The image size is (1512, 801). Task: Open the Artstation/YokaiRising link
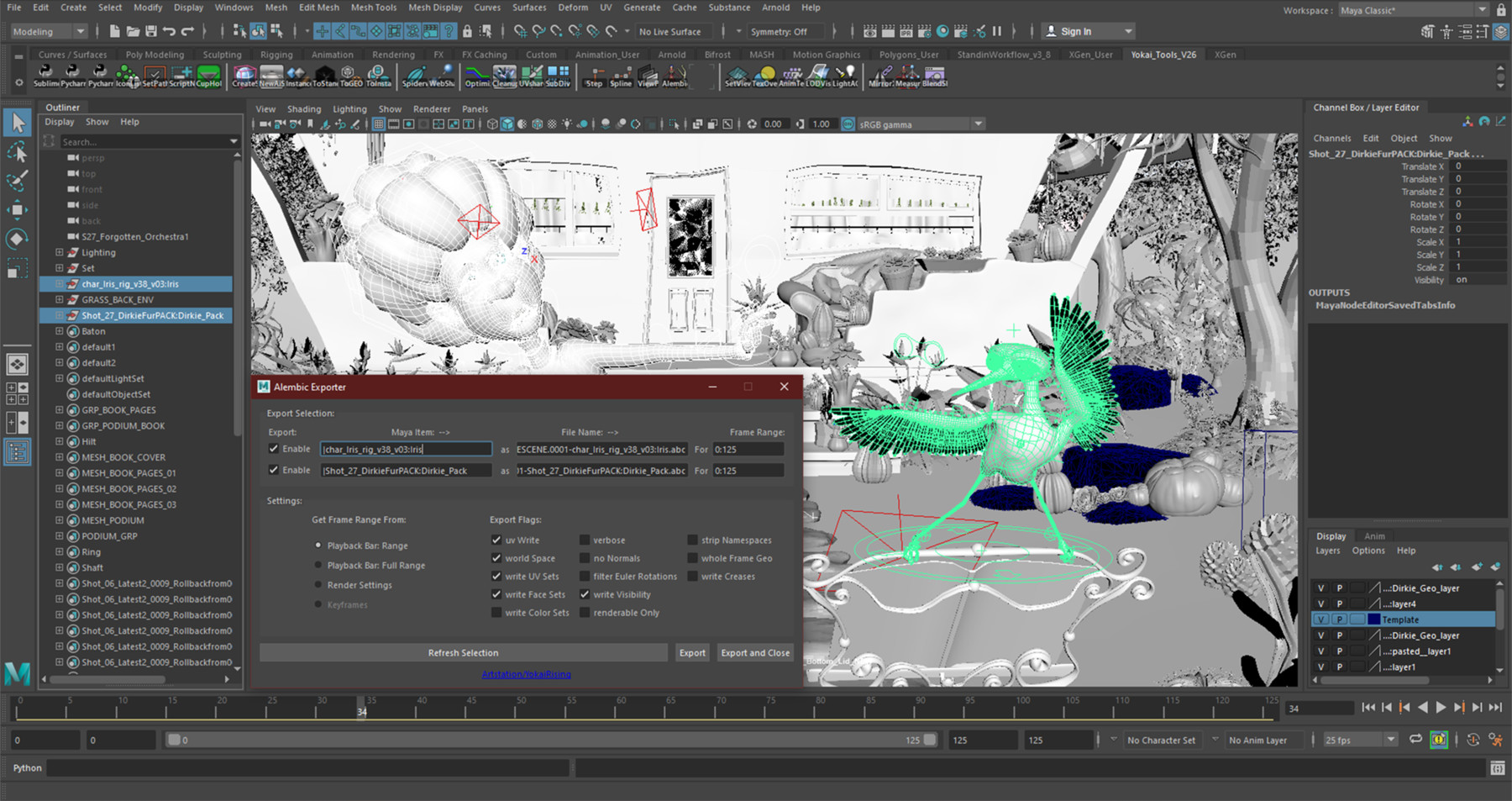(x=525, y=674)
